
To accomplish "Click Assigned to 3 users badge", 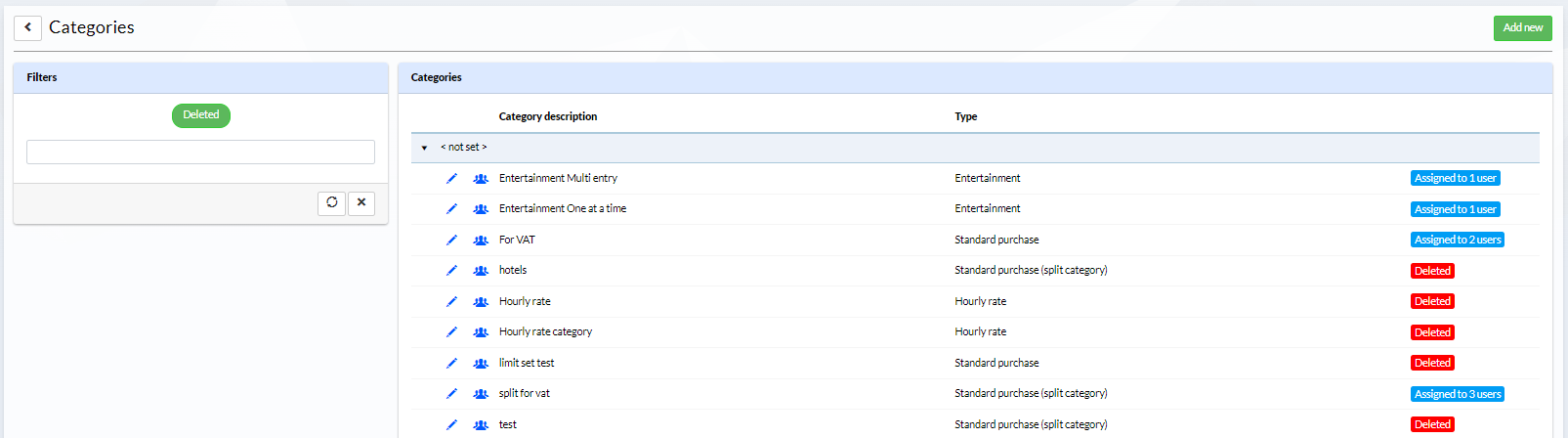I will pyautogui.click(x=1458, y=394).
